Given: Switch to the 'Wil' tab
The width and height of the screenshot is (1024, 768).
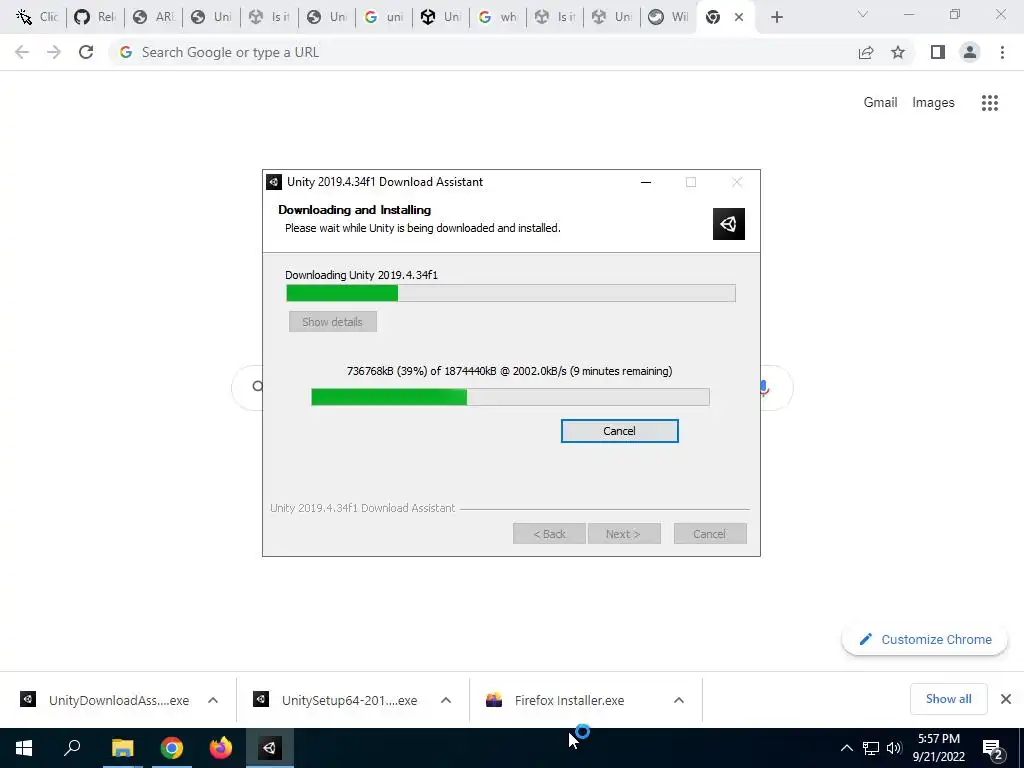Looking at the screenshot, I should tap(669, 17).
